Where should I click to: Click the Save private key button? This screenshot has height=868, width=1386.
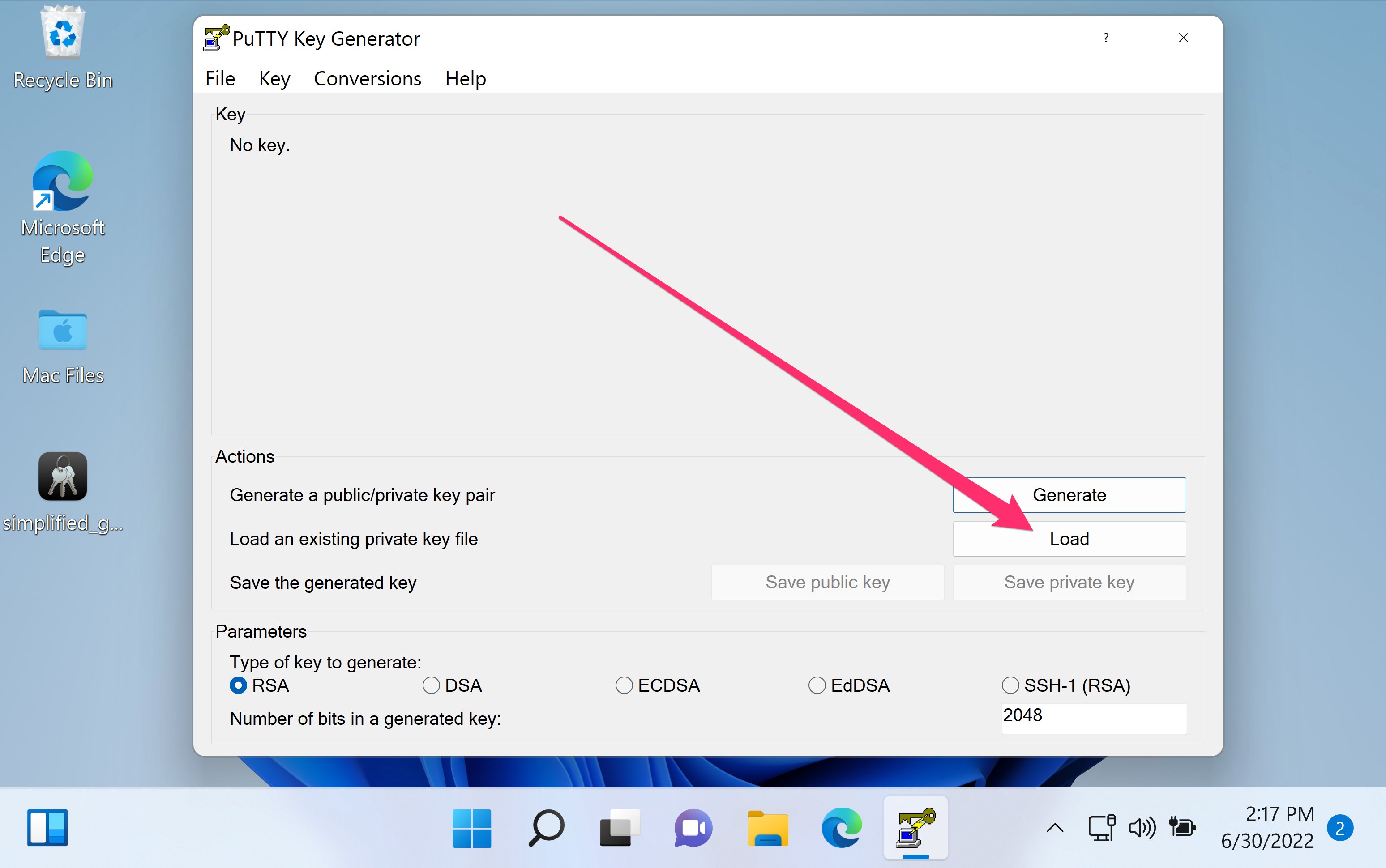1069,582
